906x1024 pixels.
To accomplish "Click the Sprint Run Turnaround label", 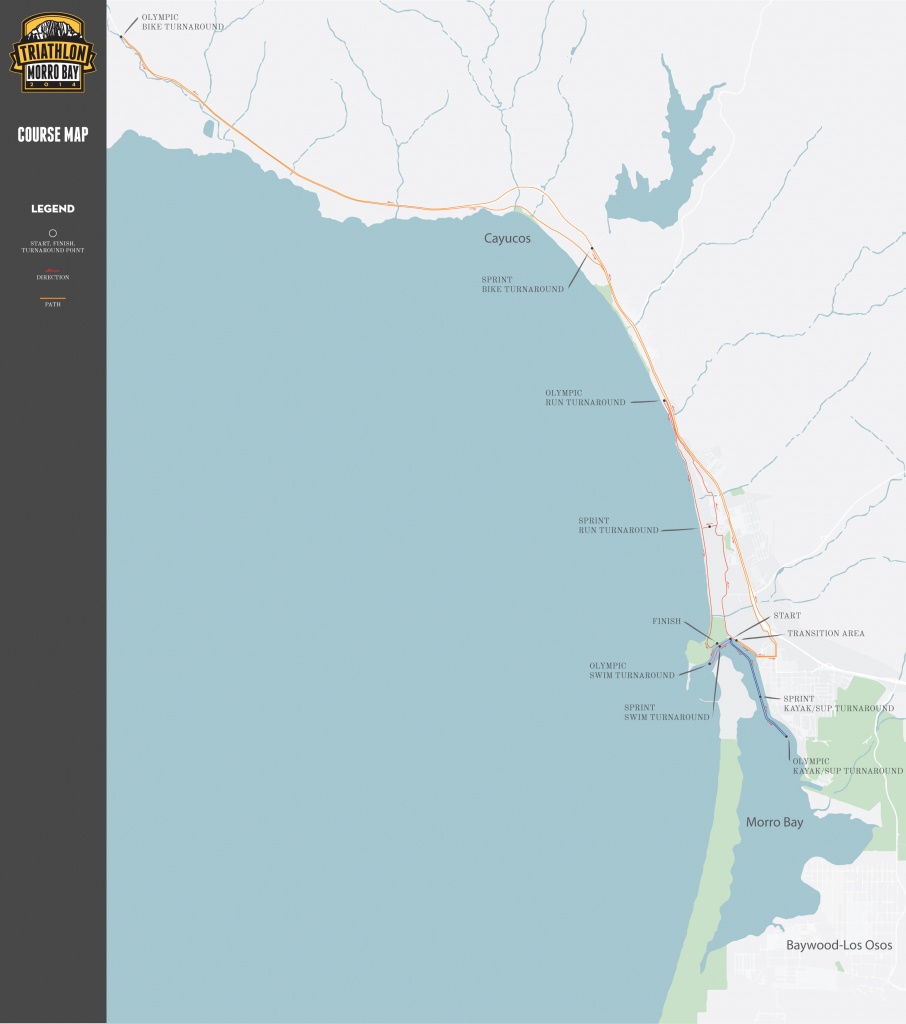I will 618,525.
